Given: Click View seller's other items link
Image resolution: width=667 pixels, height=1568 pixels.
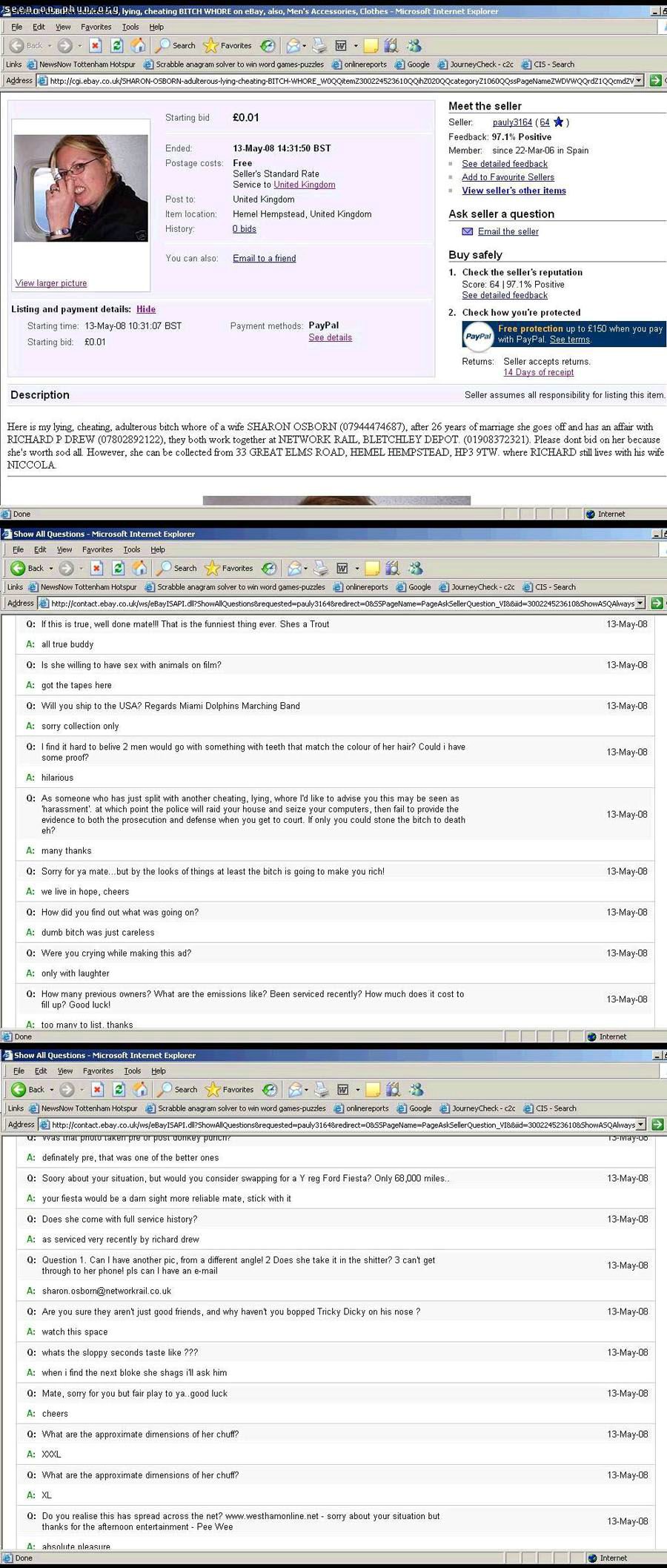Looking at the screenshot, I should 514,191.
